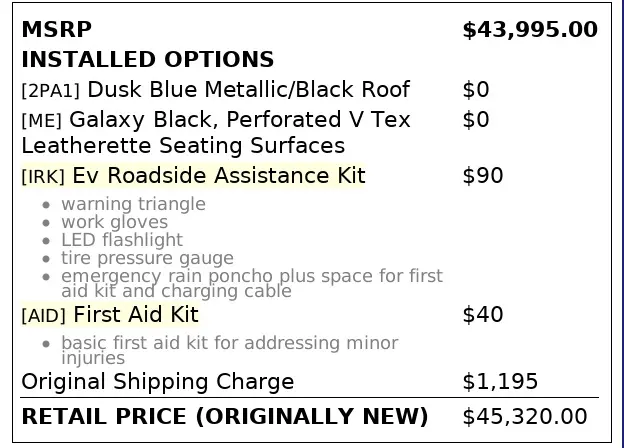Click the $40 First Aid Kit price
Viewport: 624px width, 448px height.
pyautogui.click(x=483, y=315)
